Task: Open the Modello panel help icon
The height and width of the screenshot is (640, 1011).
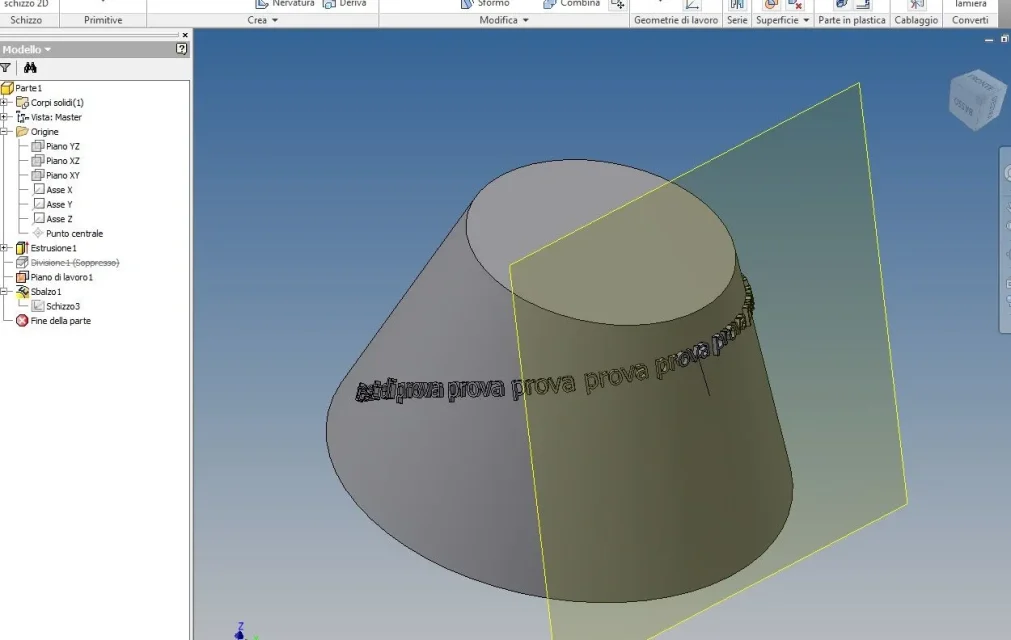Action: 182,49
